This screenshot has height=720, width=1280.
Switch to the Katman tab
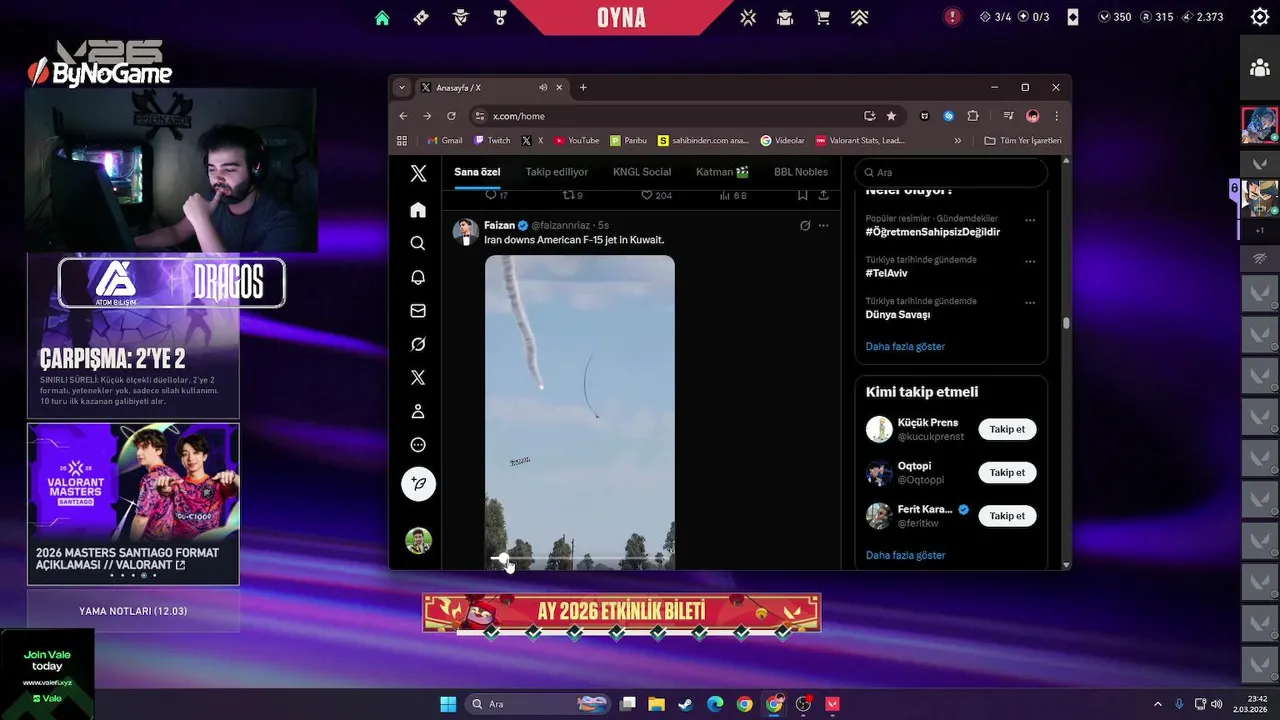722,172
